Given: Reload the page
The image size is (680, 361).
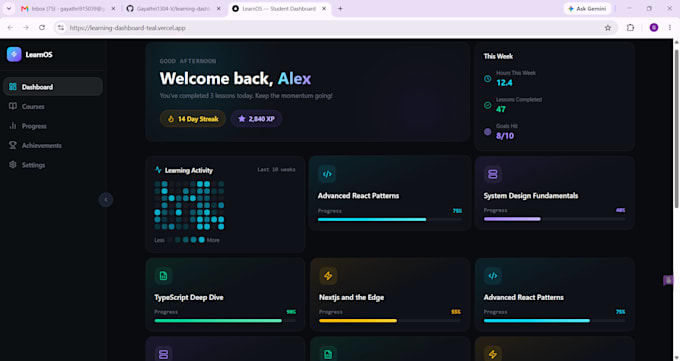Looking at the screenshot, I should (42, 28).
